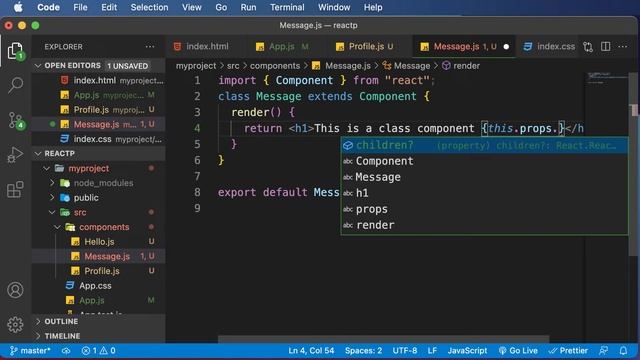Expand the public folder
Viewport: 640px width, 360px height.
pos(52,198)
